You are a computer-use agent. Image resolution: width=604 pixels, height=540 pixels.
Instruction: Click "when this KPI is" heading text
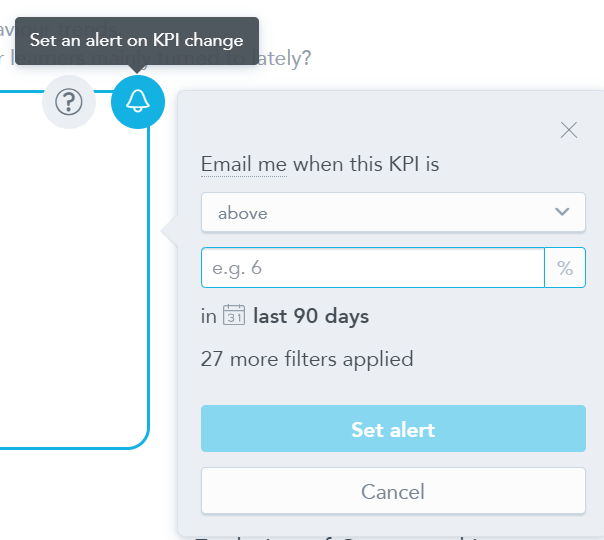coord(366,164)
